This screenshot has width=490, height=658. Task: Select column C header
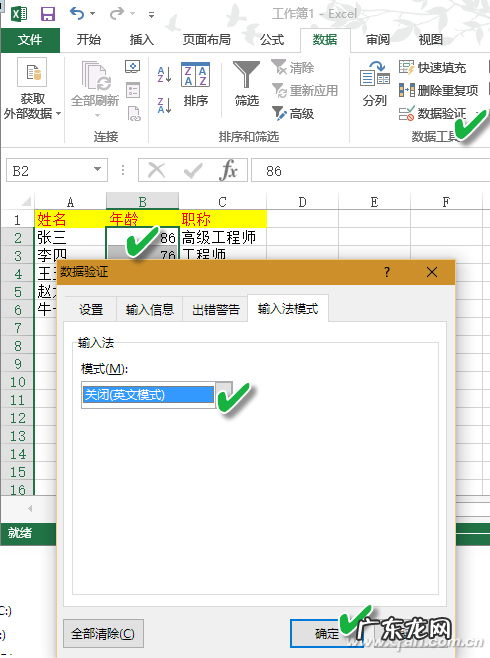222,202
